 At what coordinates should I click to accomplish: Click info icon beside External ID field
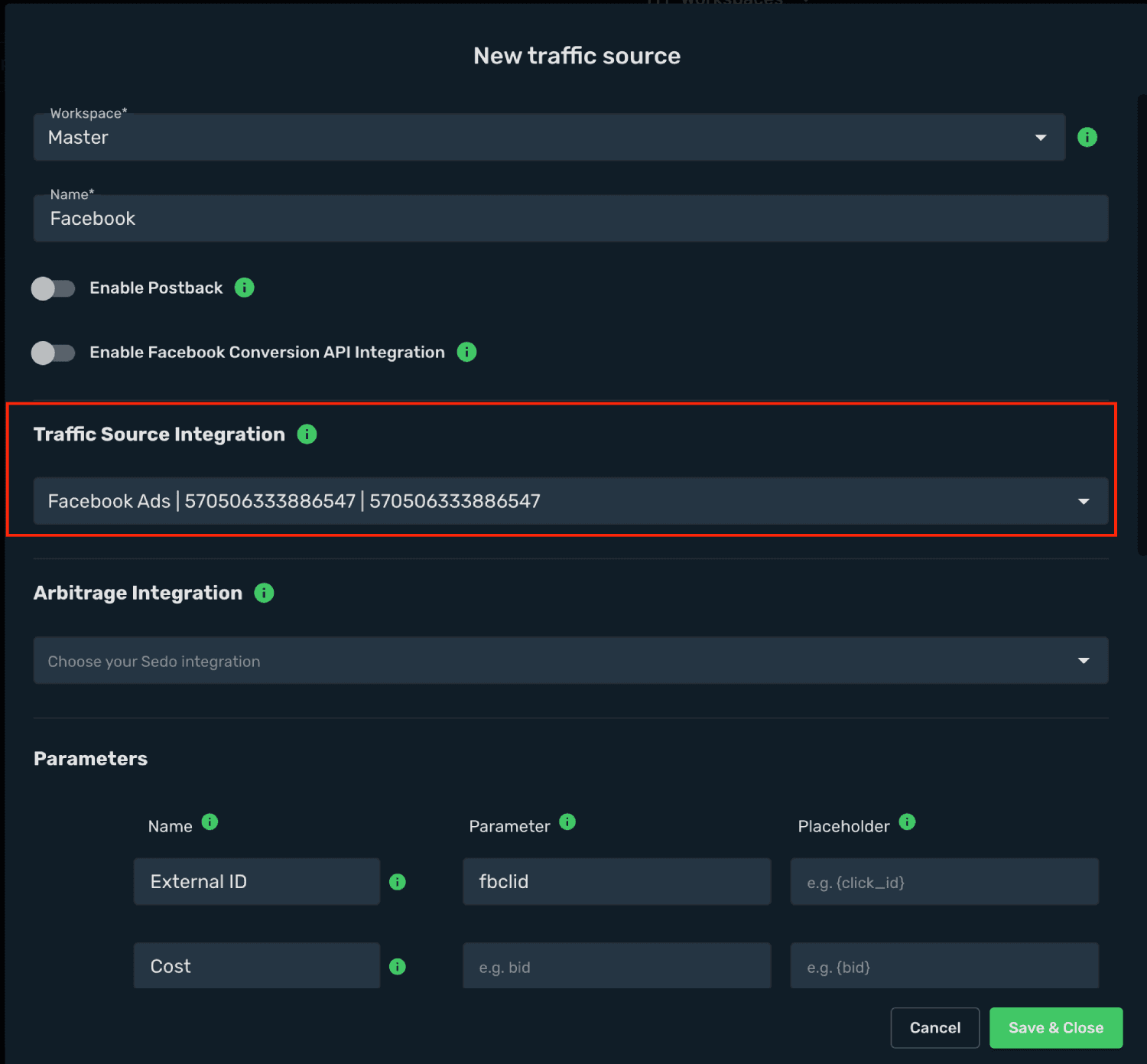[398, 882]
